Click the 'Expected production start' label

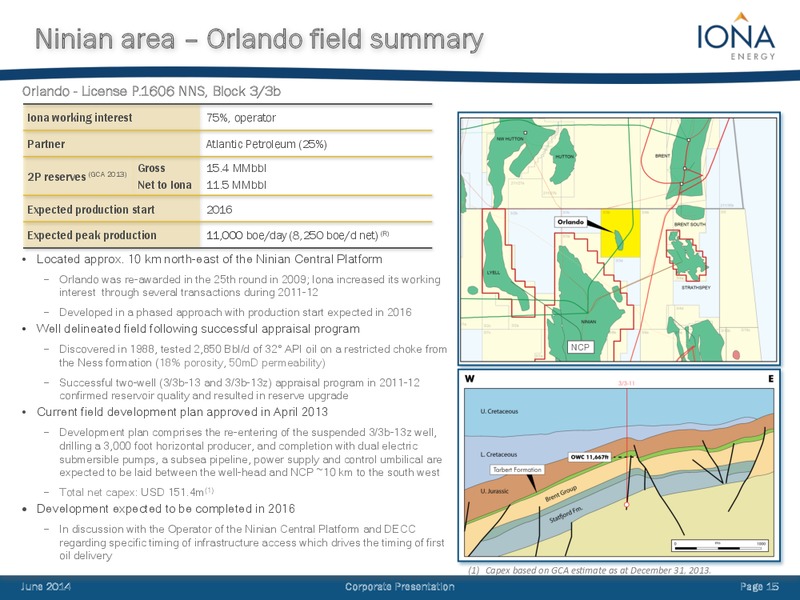(91, 210)
